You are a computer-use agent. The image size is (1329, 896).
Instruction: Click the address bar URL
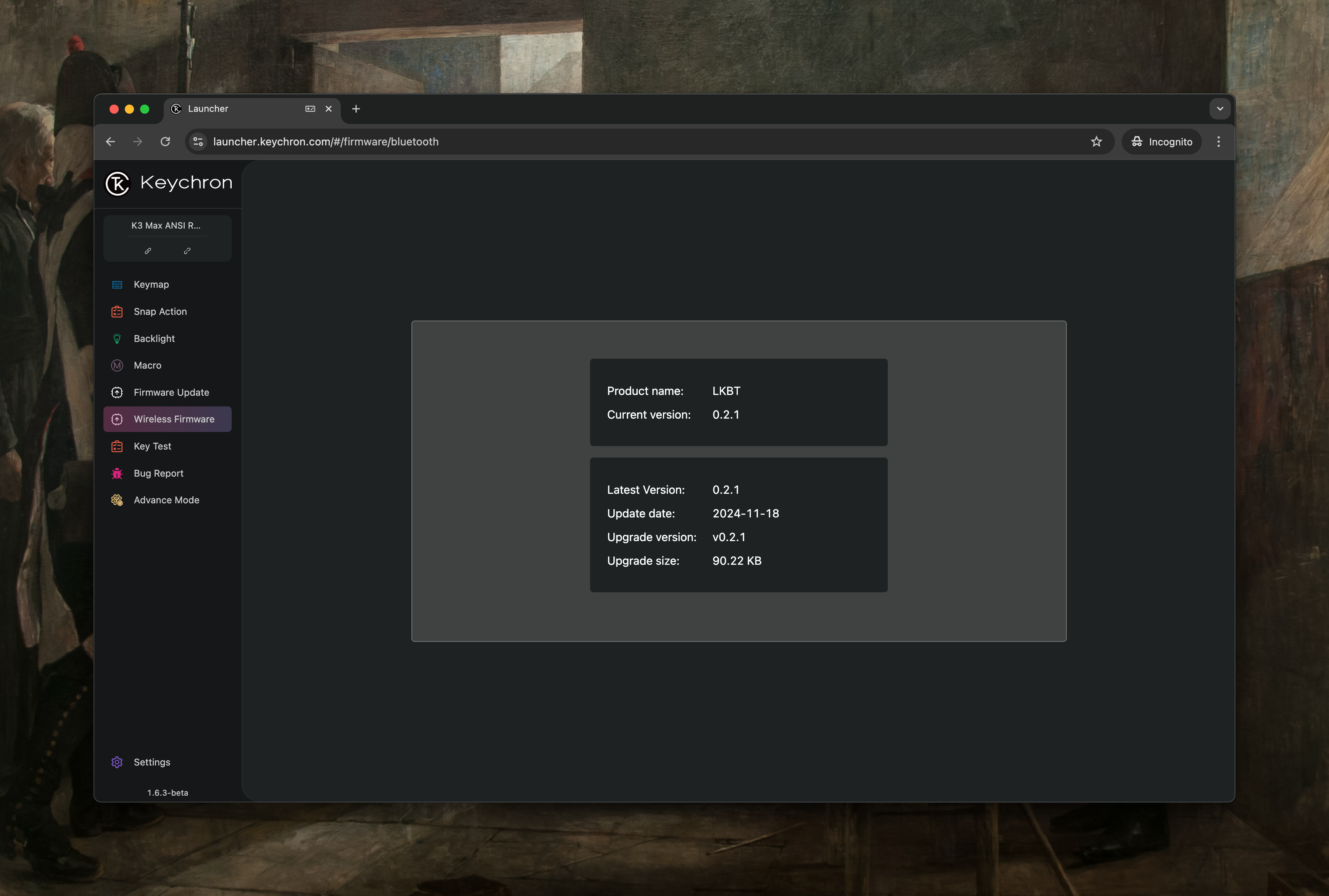(x=326, y=142)
